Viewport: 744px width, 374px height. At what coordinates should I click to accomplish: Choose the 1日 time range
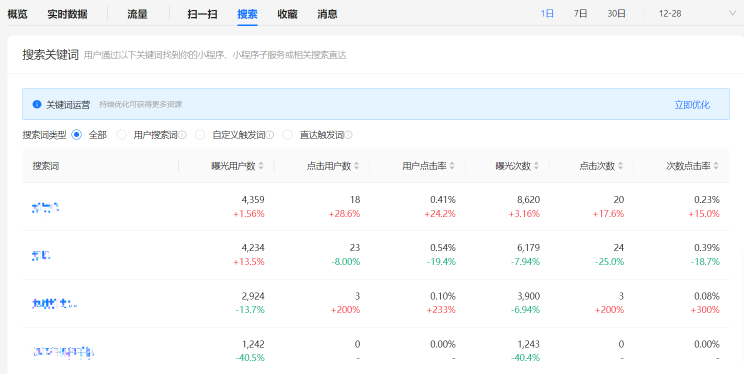pos(547,14)
